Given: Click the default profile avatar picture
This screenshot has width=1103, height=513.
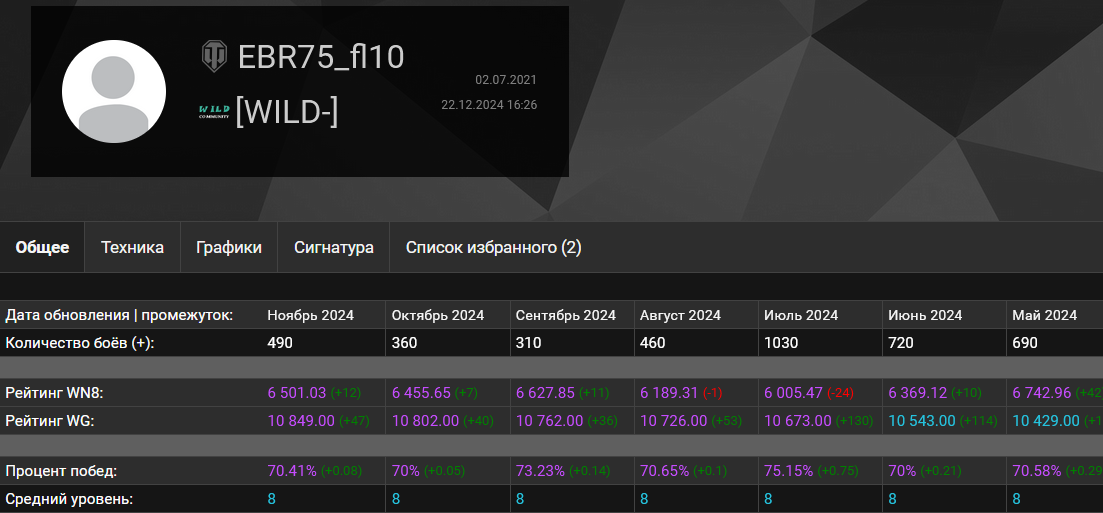Looking at the screenshot, I should coord(114,92).
